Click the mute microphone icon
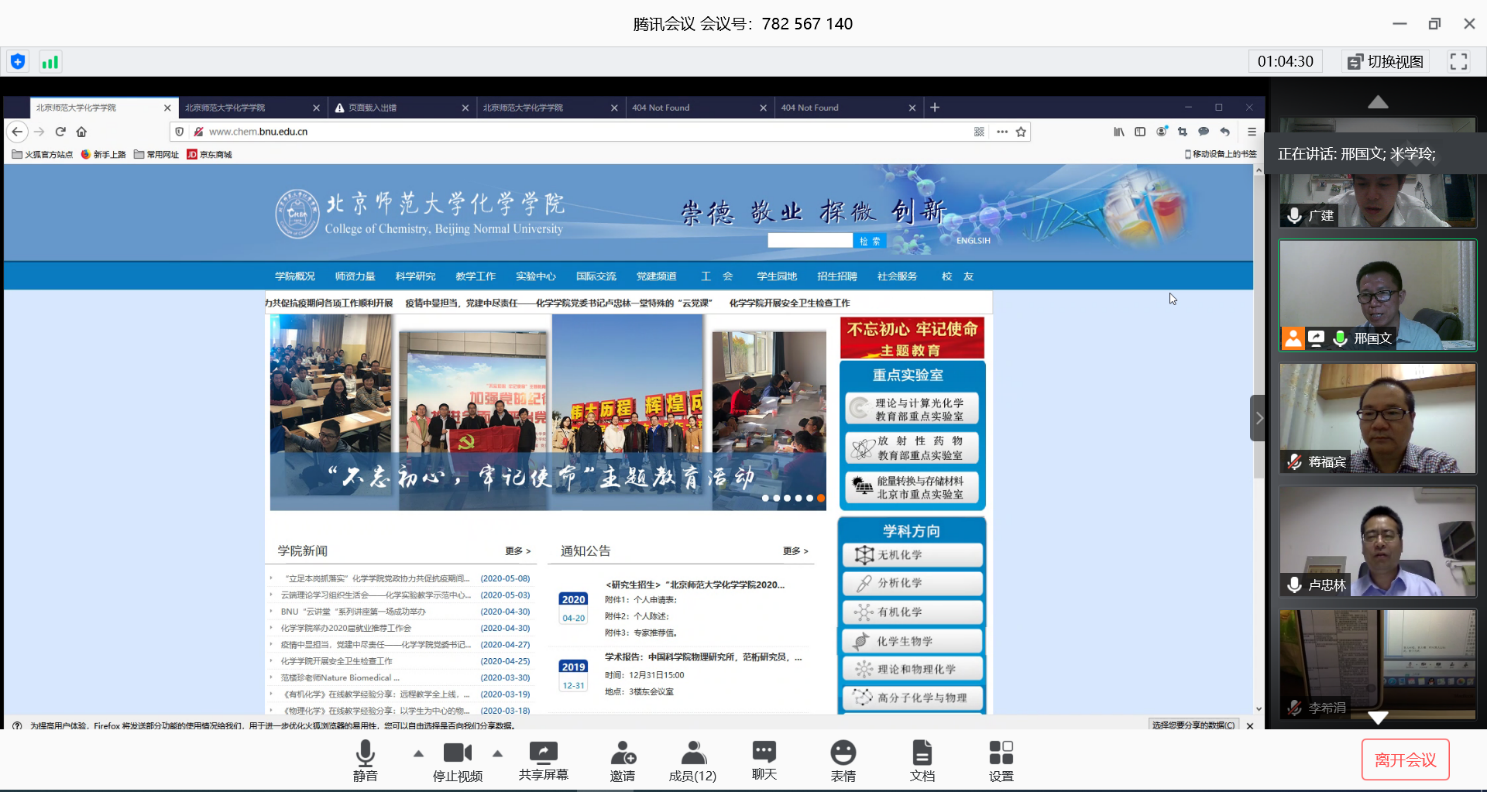Image resolution: width=1487 pixels, height=792 pixels. [x=365, y=753]
